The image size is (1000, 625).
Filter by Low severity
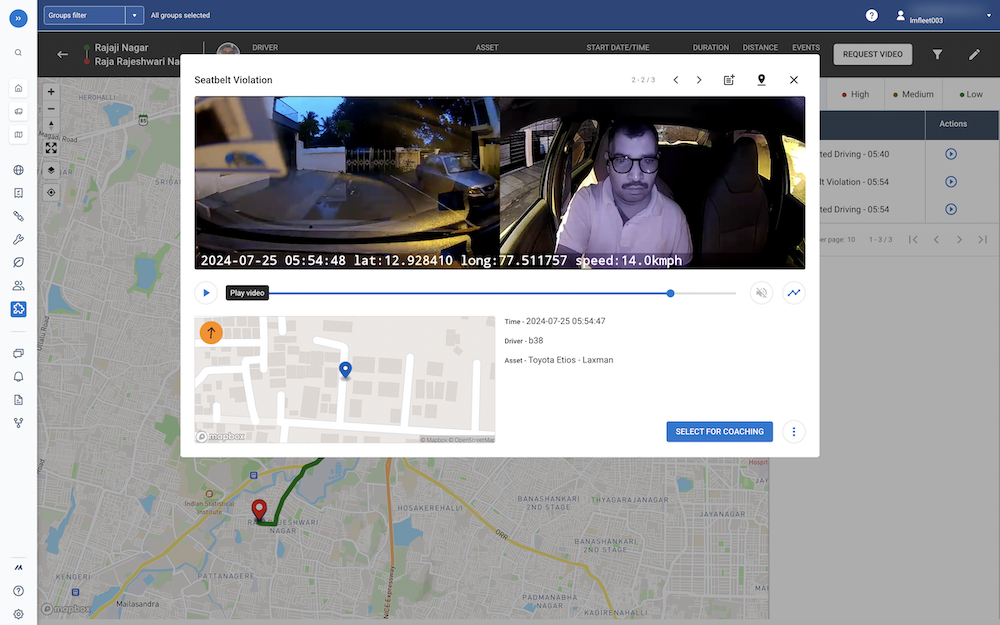971,94
